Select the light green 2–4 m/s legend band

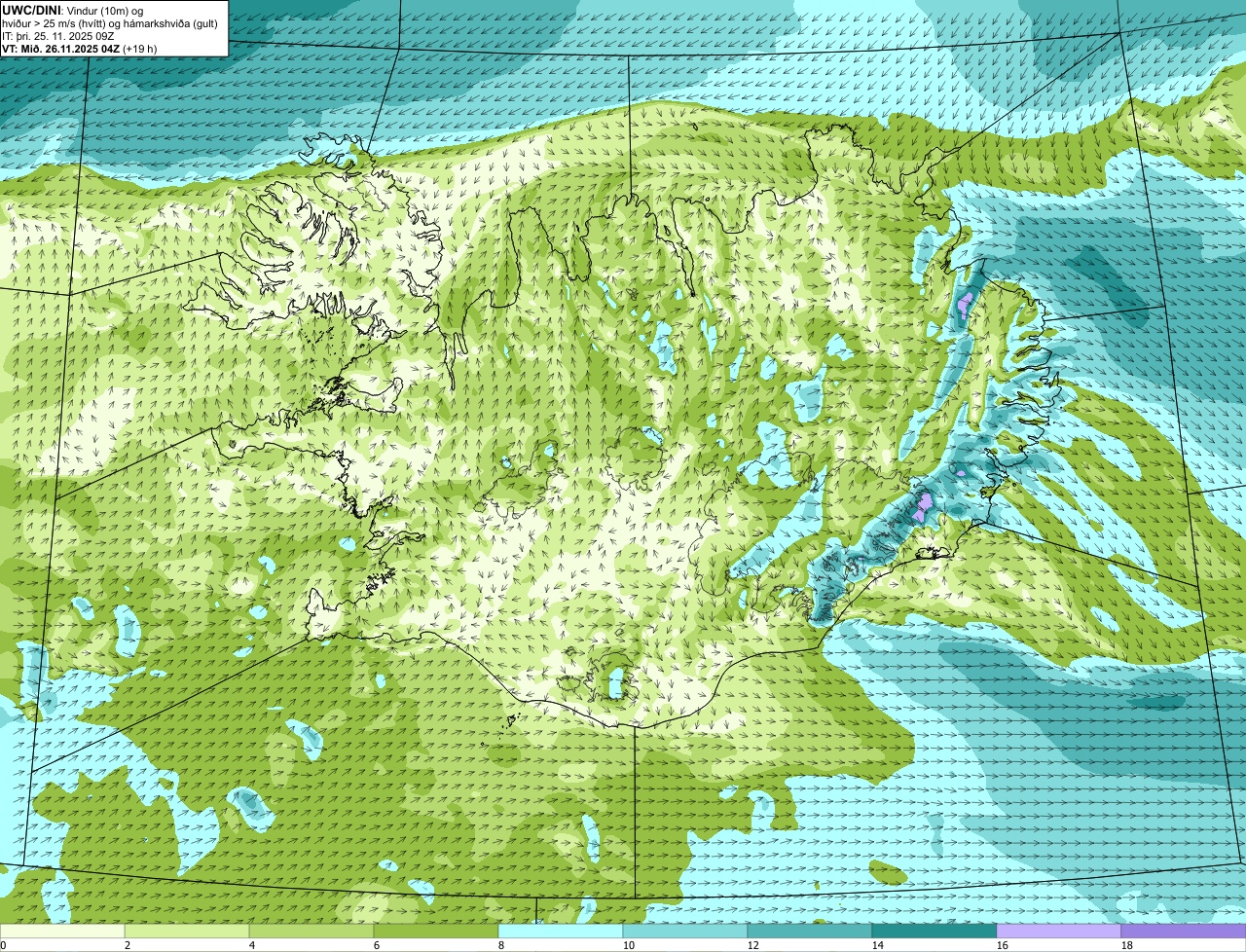click(187, 932)
